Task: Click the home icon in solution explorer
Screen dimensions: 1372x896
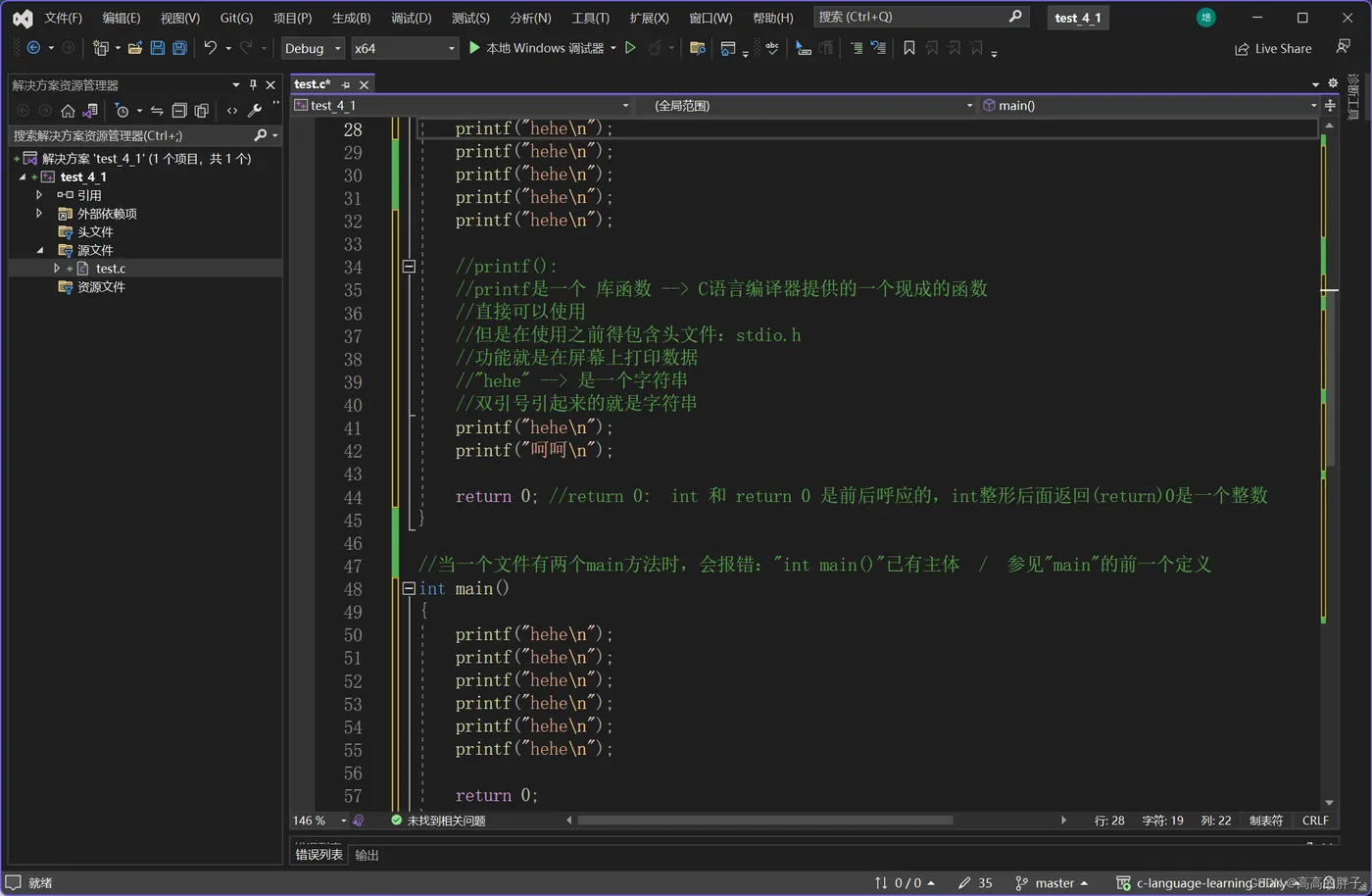Action: click(x=68, y=111)
